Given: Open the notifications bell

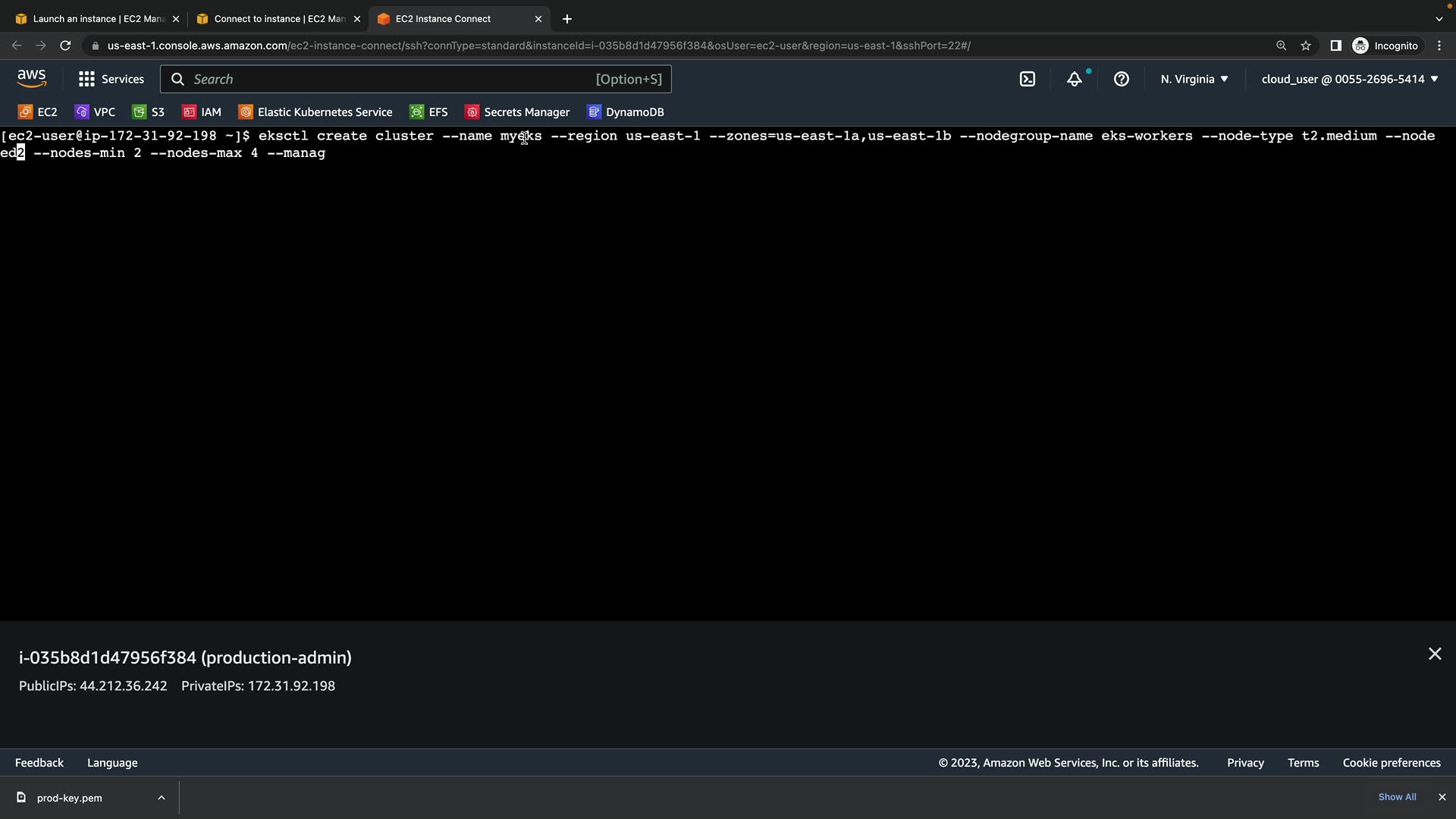Looking at the screenshot, I should pos(1075,79).
